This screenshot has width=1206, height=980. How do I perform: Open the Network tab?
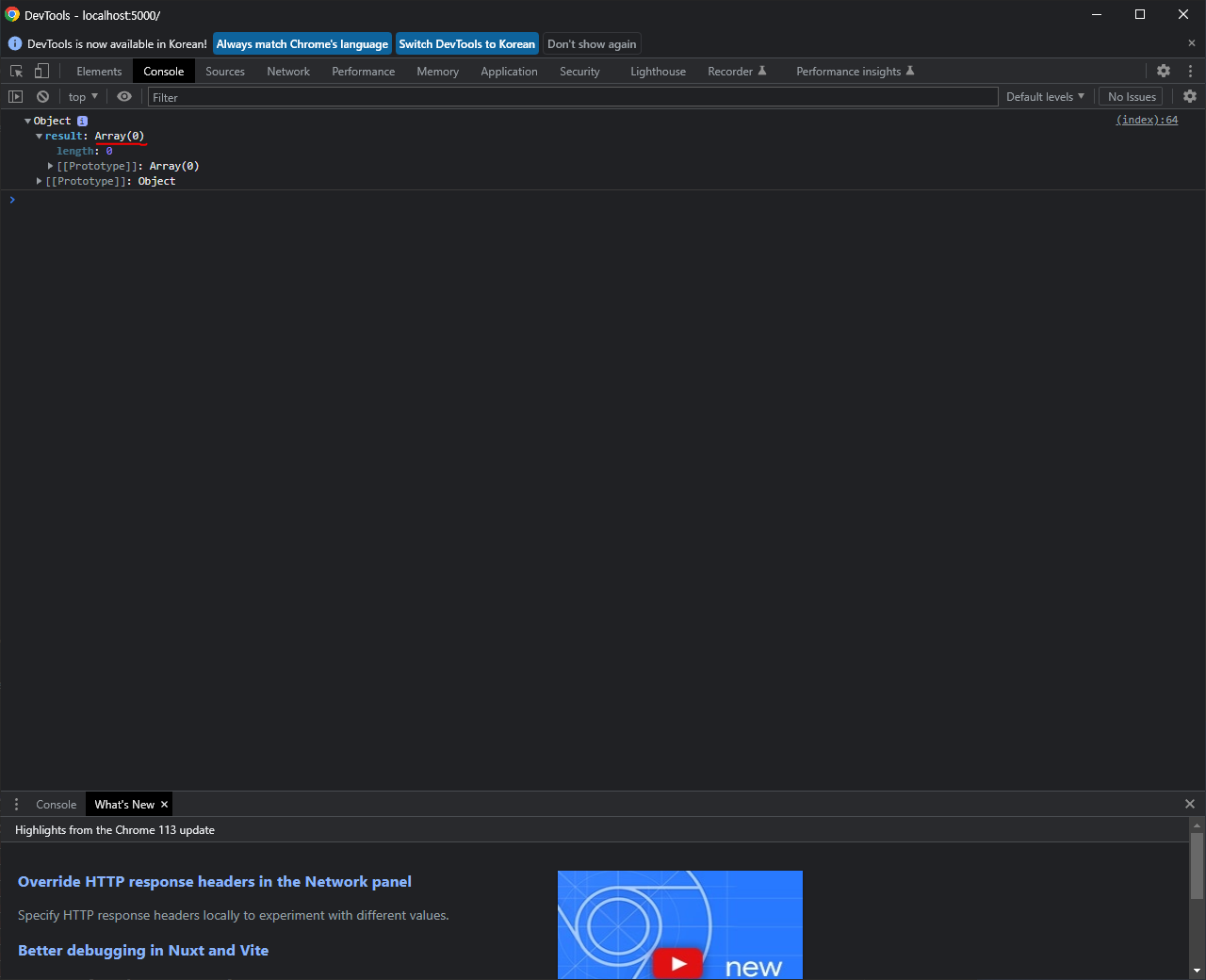tap(288, 72)
